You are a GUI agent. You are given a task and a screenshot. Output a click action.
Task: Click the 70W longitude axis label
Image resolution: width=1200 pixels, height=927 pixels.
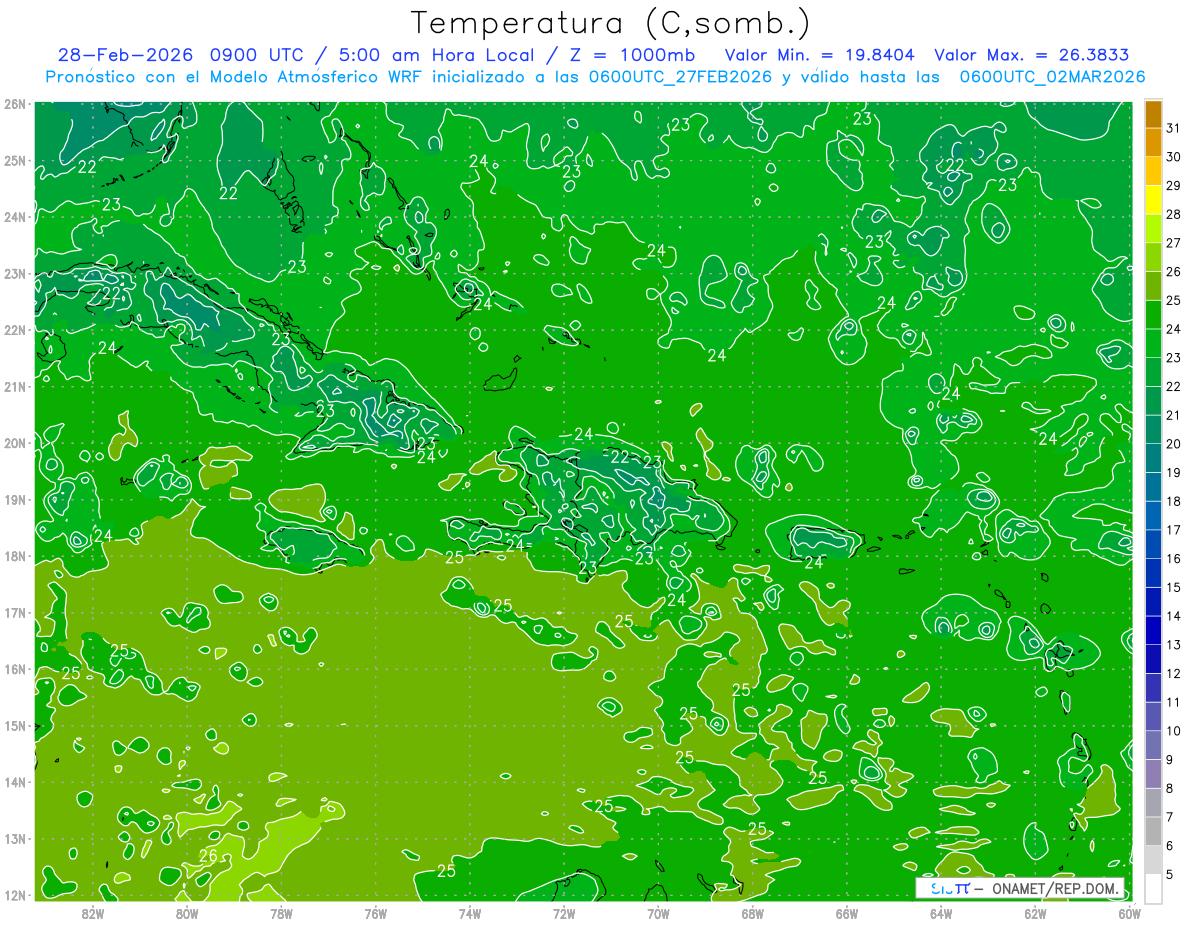pyautogui.click(x=658, y=913)
